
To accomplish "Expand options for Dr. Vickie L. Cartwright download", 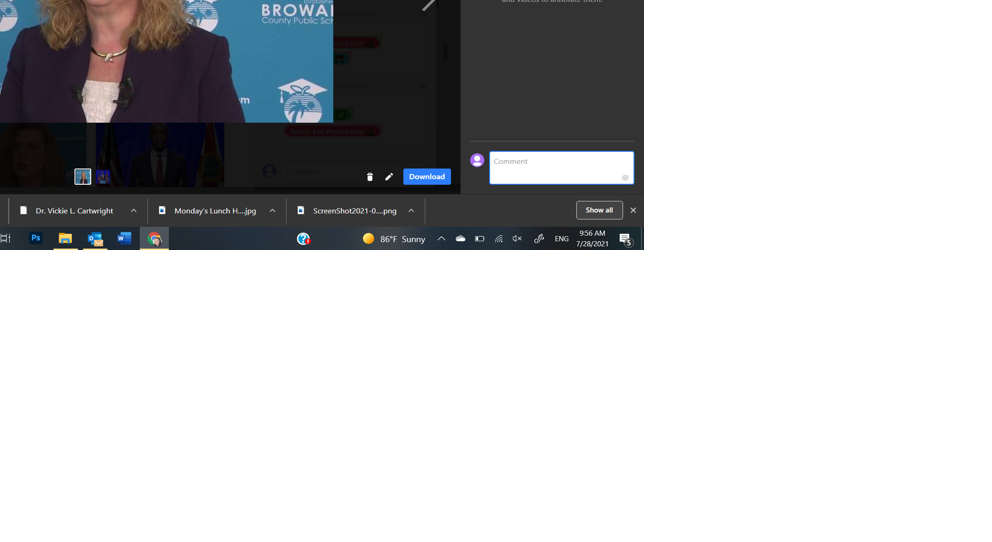I will tap(134, 211).
